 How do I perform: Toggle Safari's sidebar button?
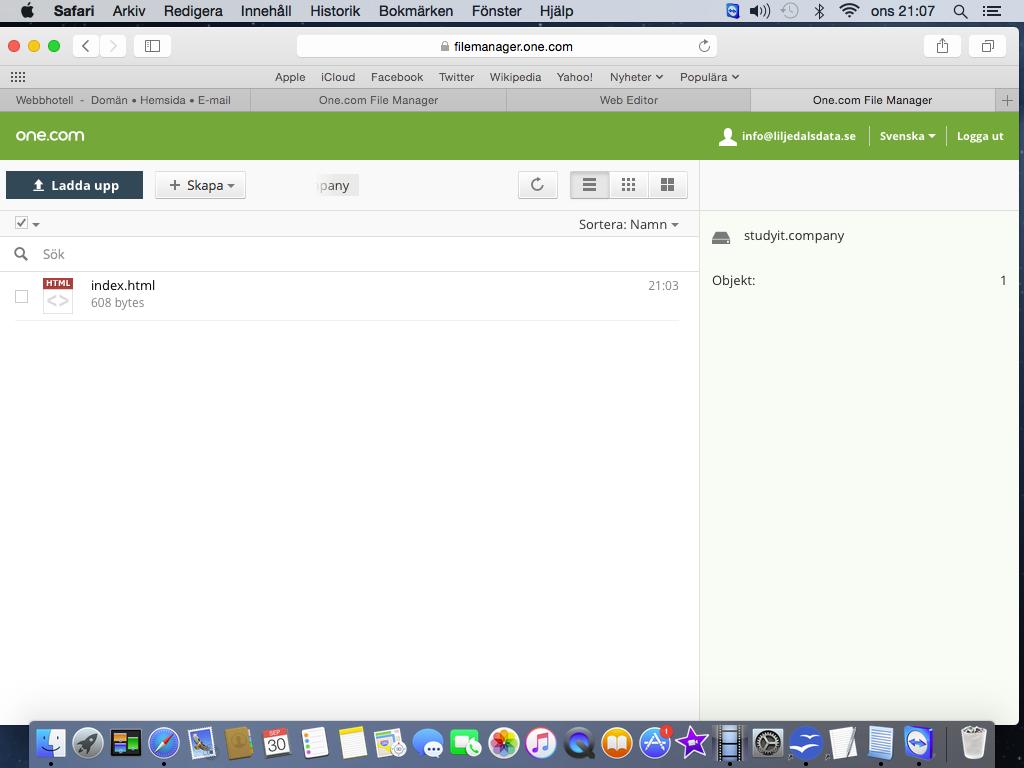152,46
